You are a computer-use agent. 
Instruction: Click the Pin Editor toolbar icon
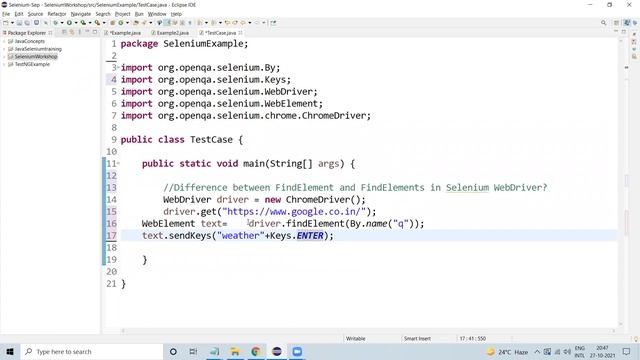tap(273, 23)
